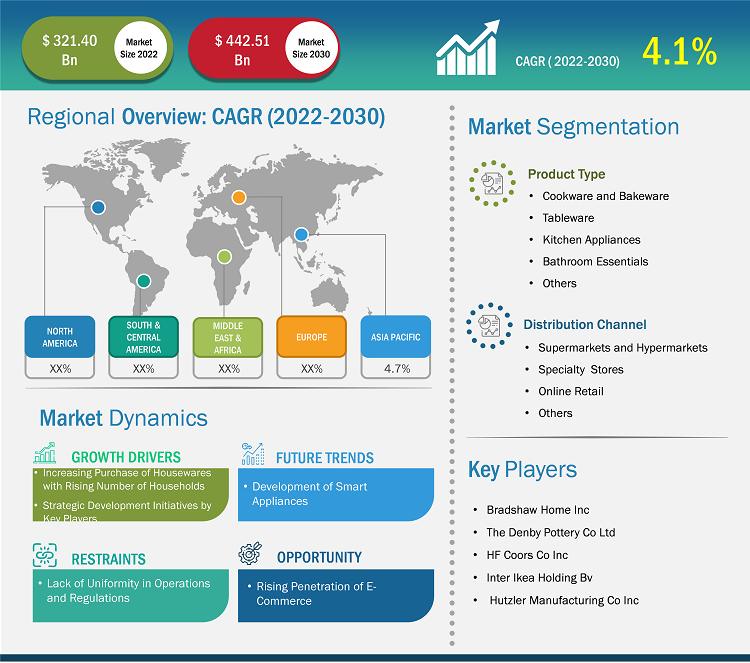Select the Asia Pacific region box
Screen dimensions: 750x663
(x=397, y=337)
